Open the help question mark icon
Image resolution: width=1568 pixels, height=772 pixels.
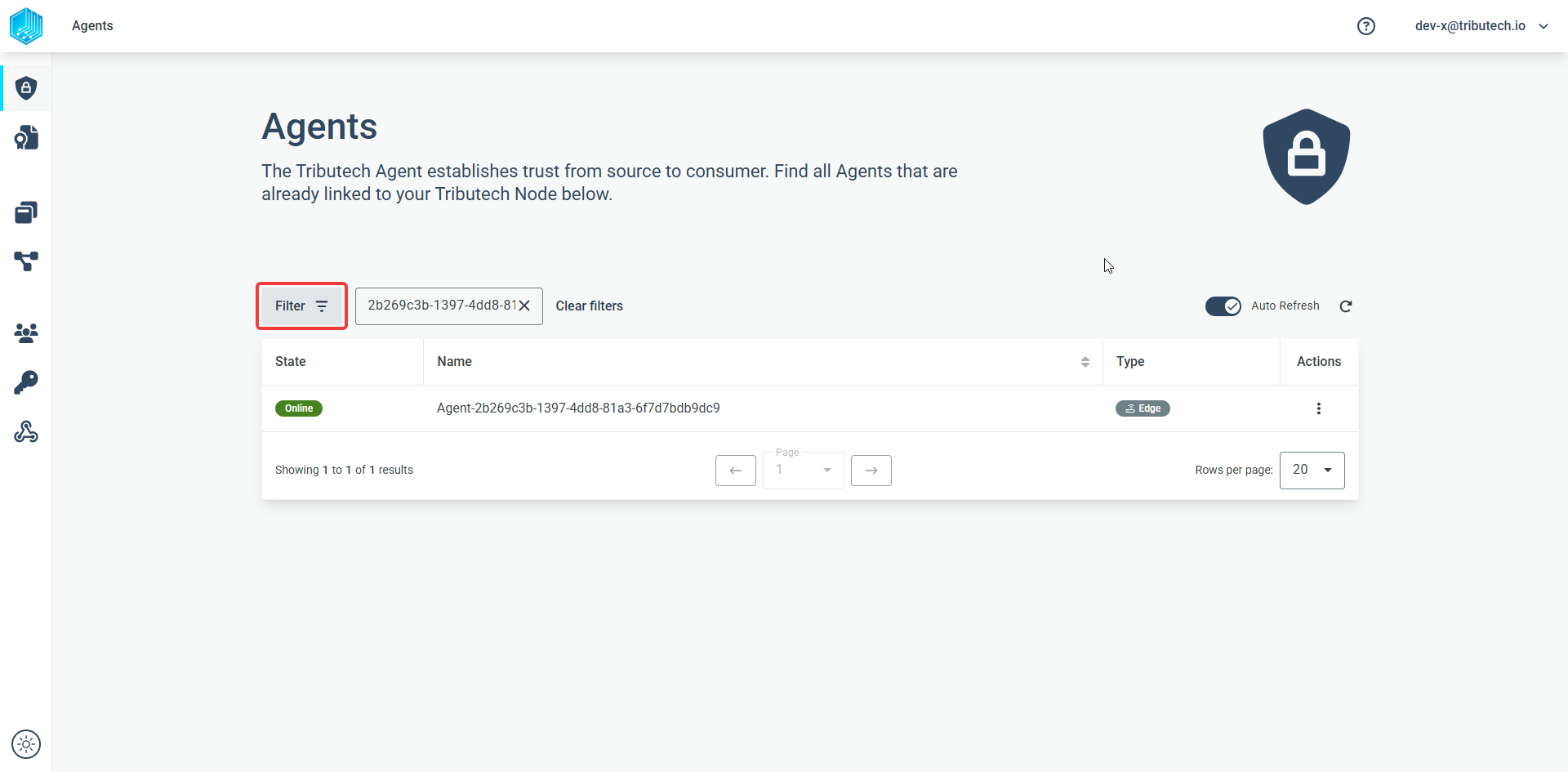1366,26
